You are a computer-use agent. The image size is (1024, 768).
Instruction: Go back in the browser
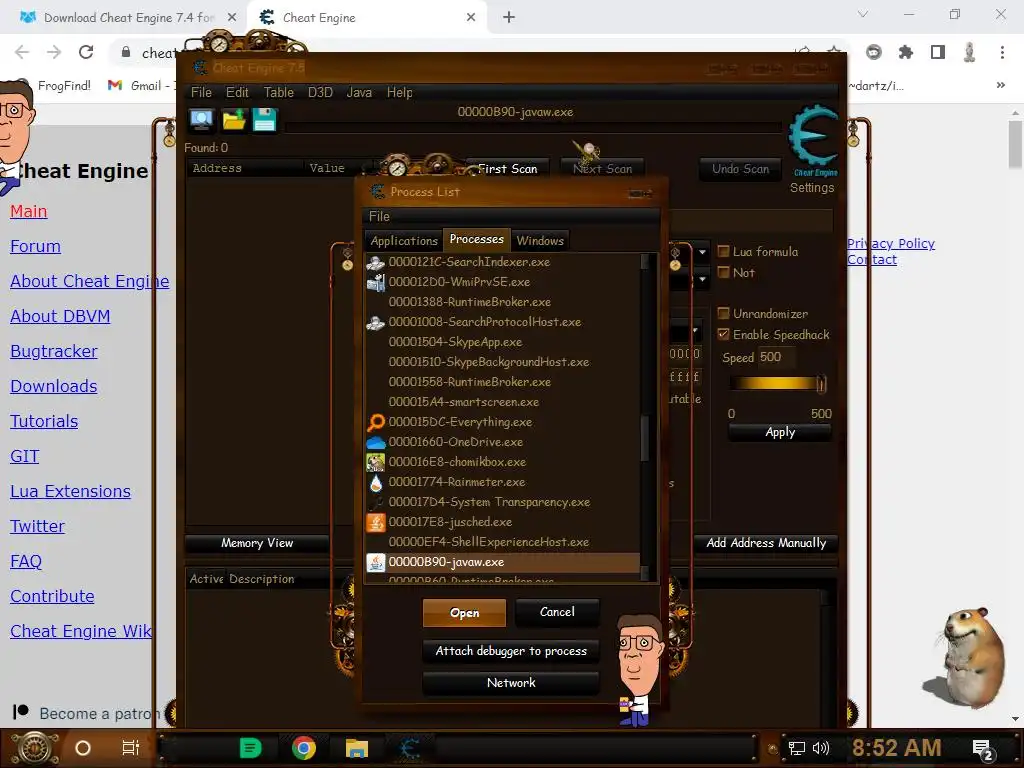[22, 52]
